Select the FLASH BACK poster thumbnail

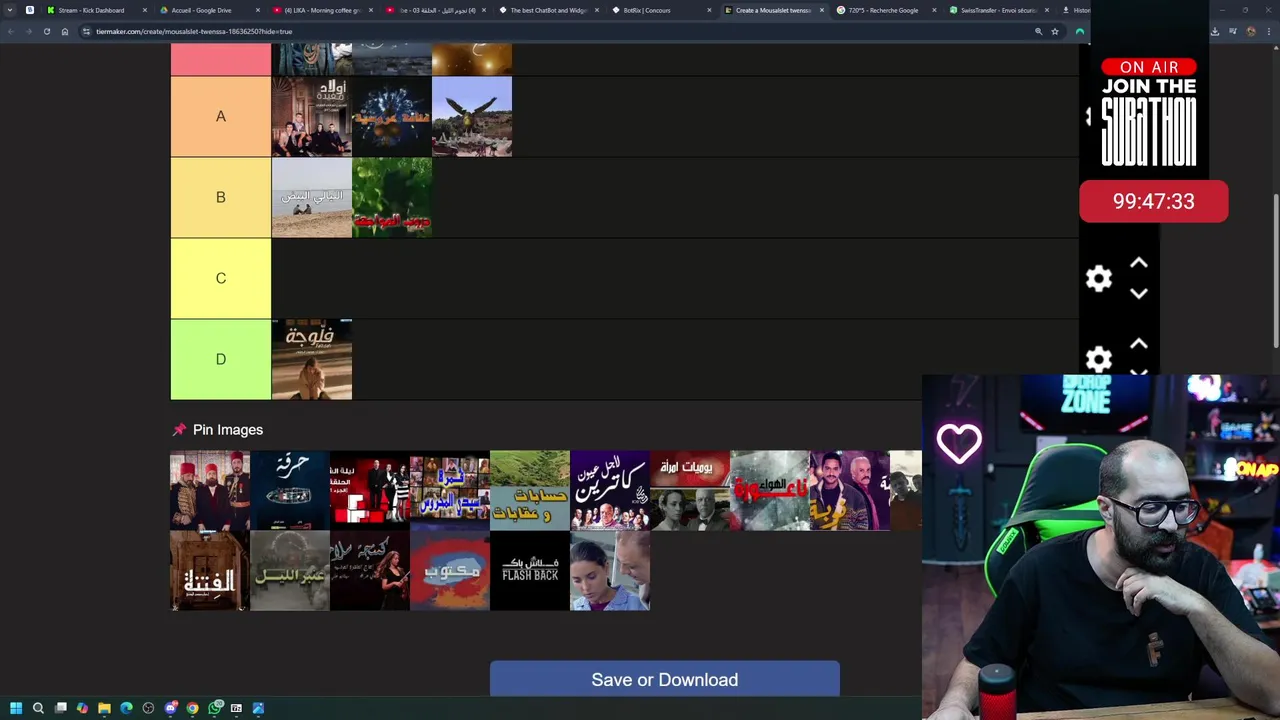point(530,570)
